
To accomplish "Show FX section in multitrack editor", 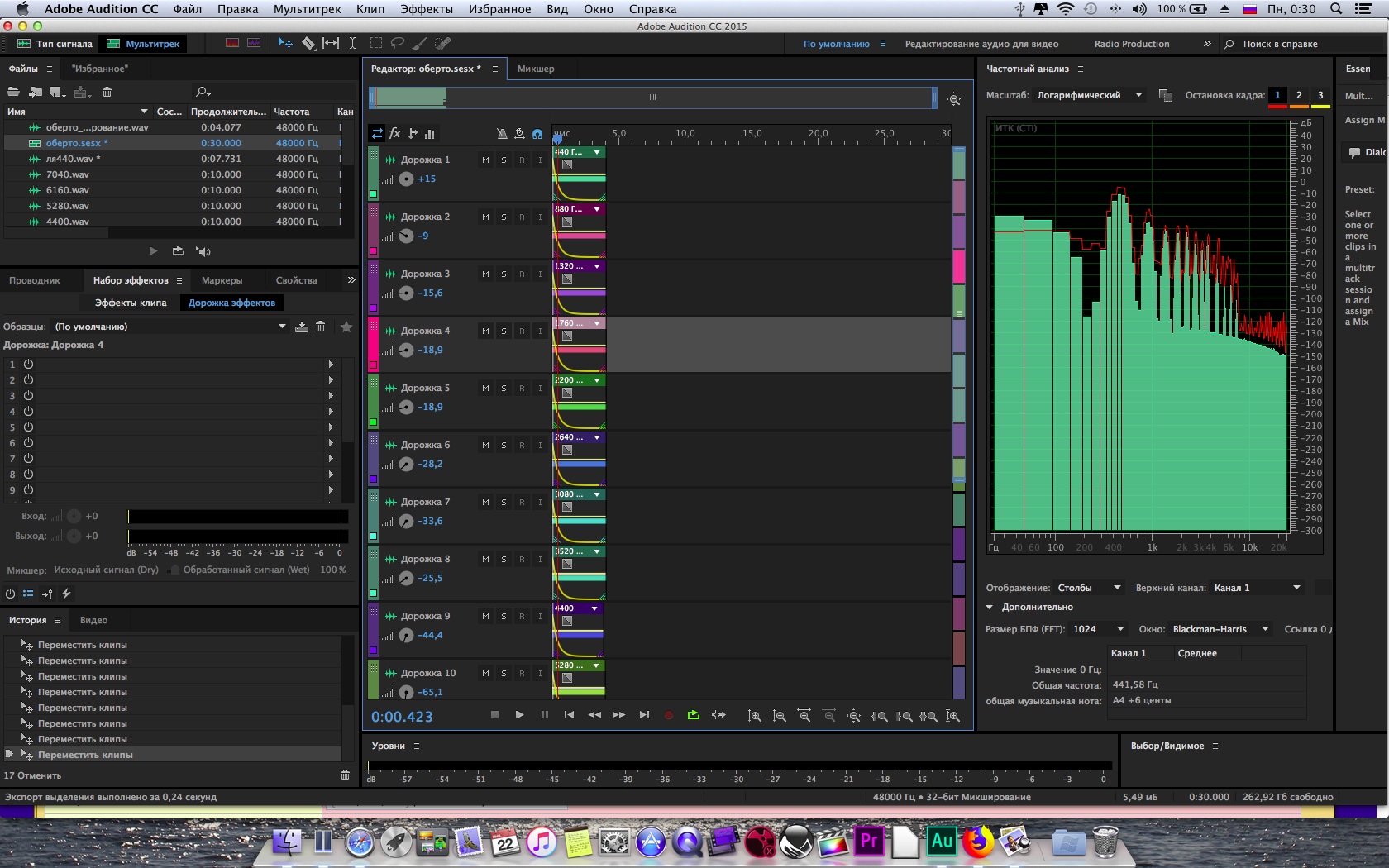I will (x=395, y=133).
